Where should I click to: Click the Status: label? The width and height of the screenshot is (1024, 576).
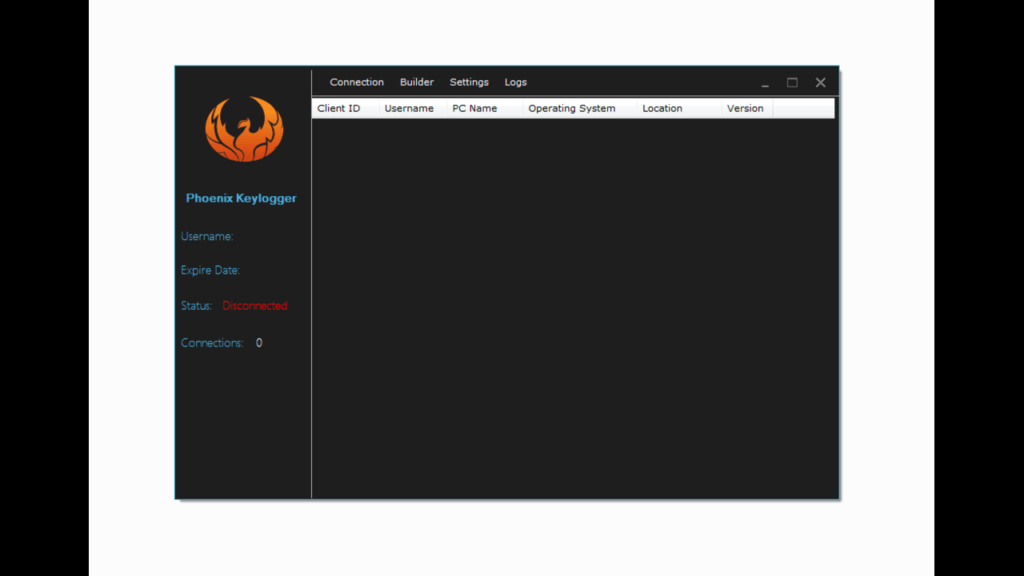[197, 306]
